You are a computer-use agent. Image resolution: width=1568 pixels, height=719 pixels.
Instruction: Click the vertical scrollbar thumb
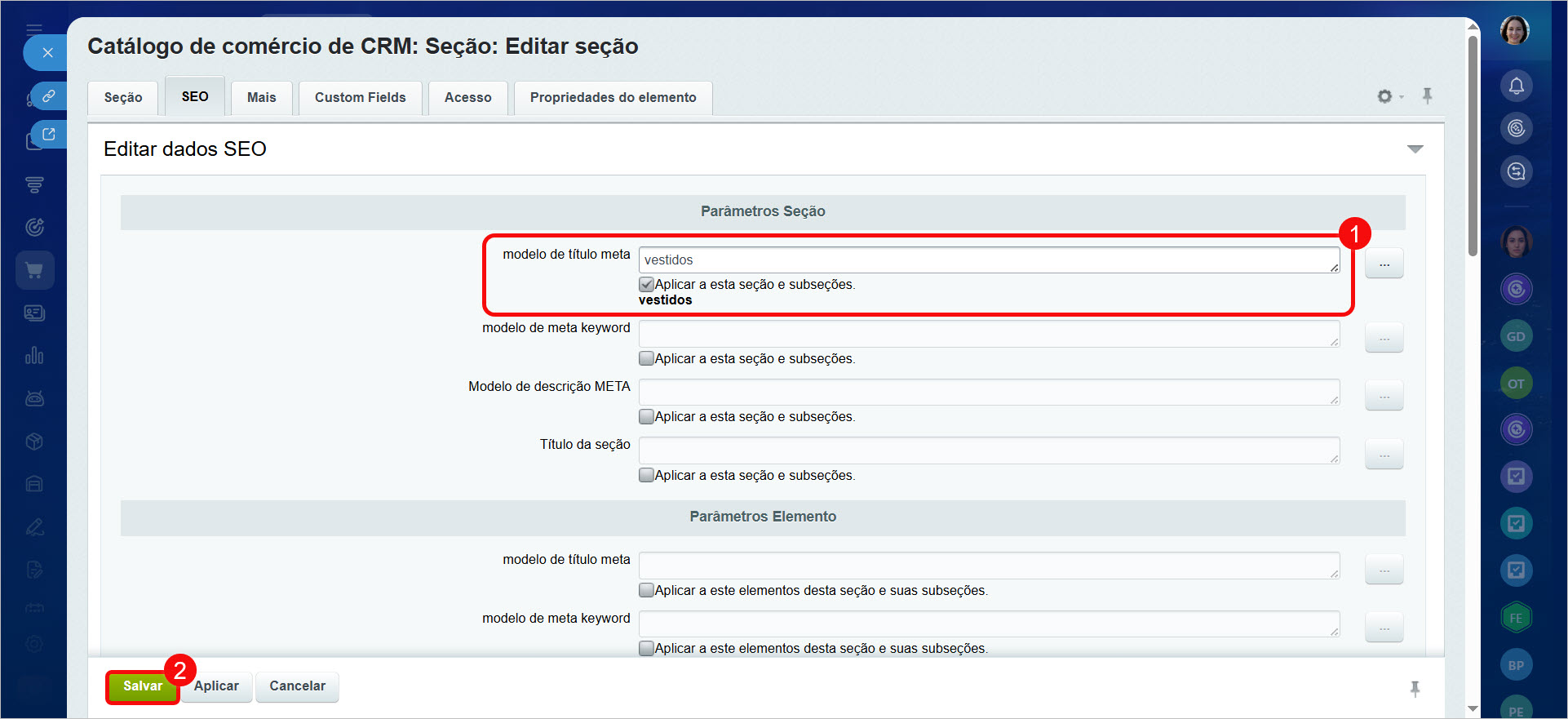(x=1473, y=147)
